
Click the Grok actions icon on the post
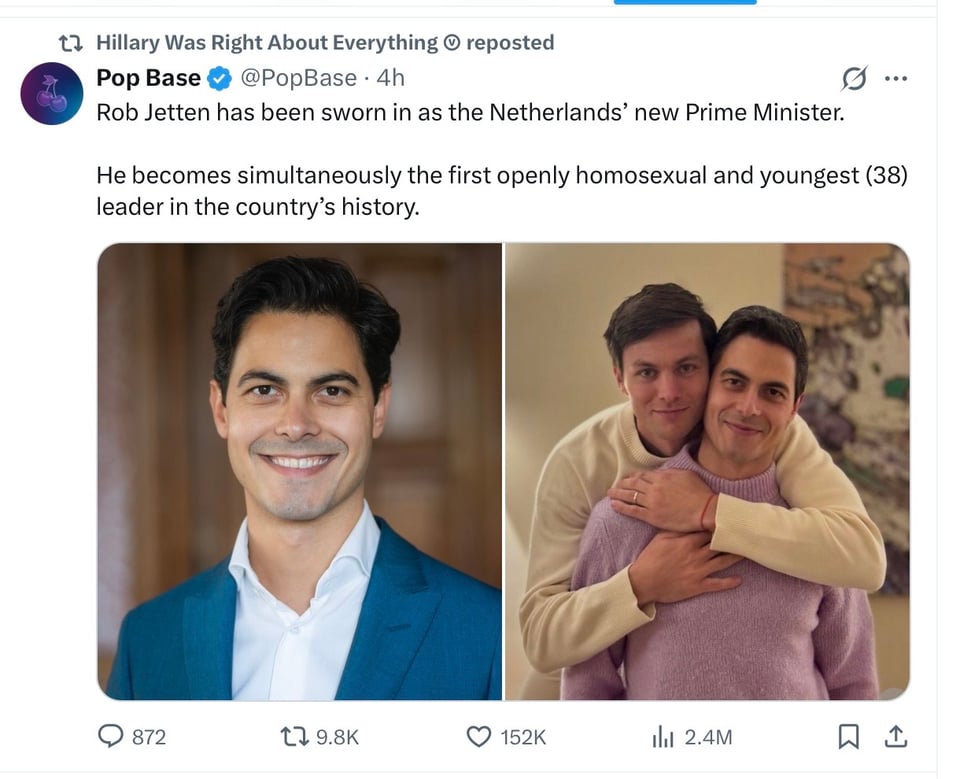[856, 77]
